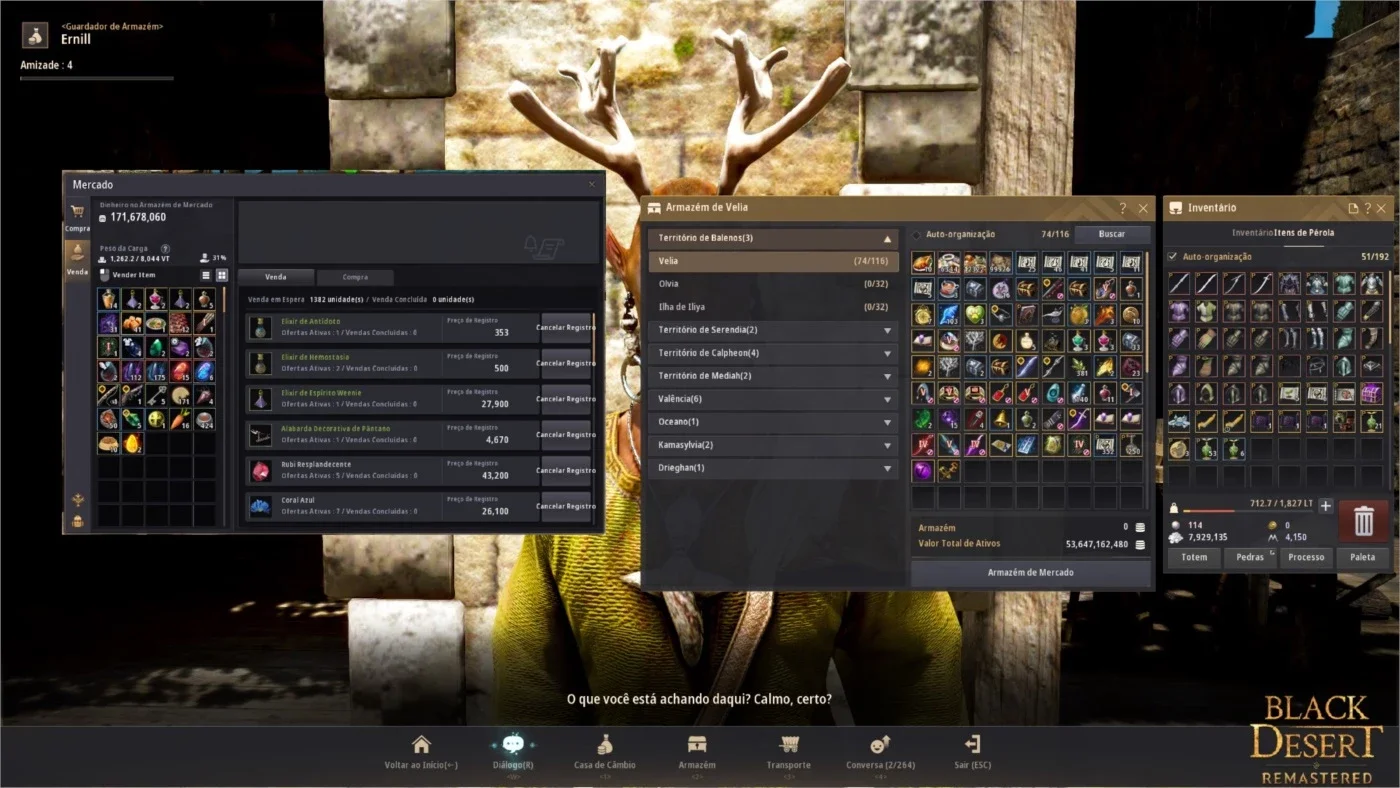Click total assets value 53,647,162,480
This screenshot has height=788, width=1400.
click(1097, 545)
